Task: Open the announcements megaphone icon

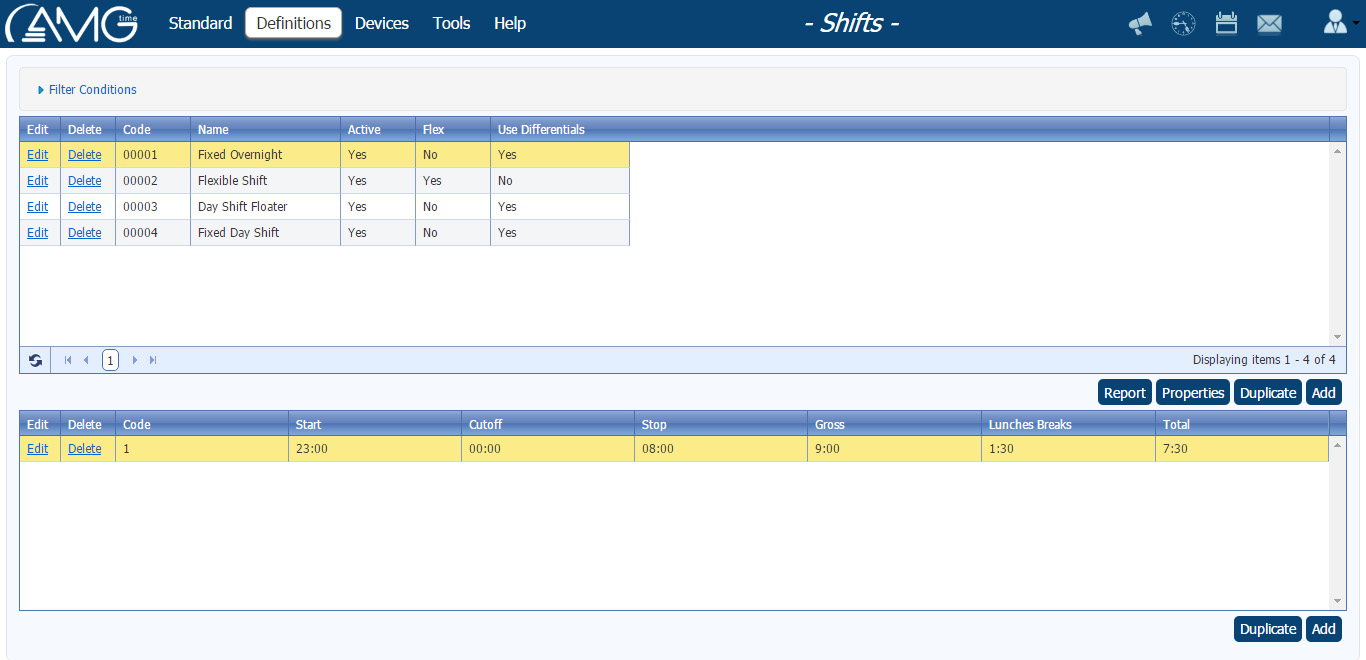Action: tap(1139, 23)
